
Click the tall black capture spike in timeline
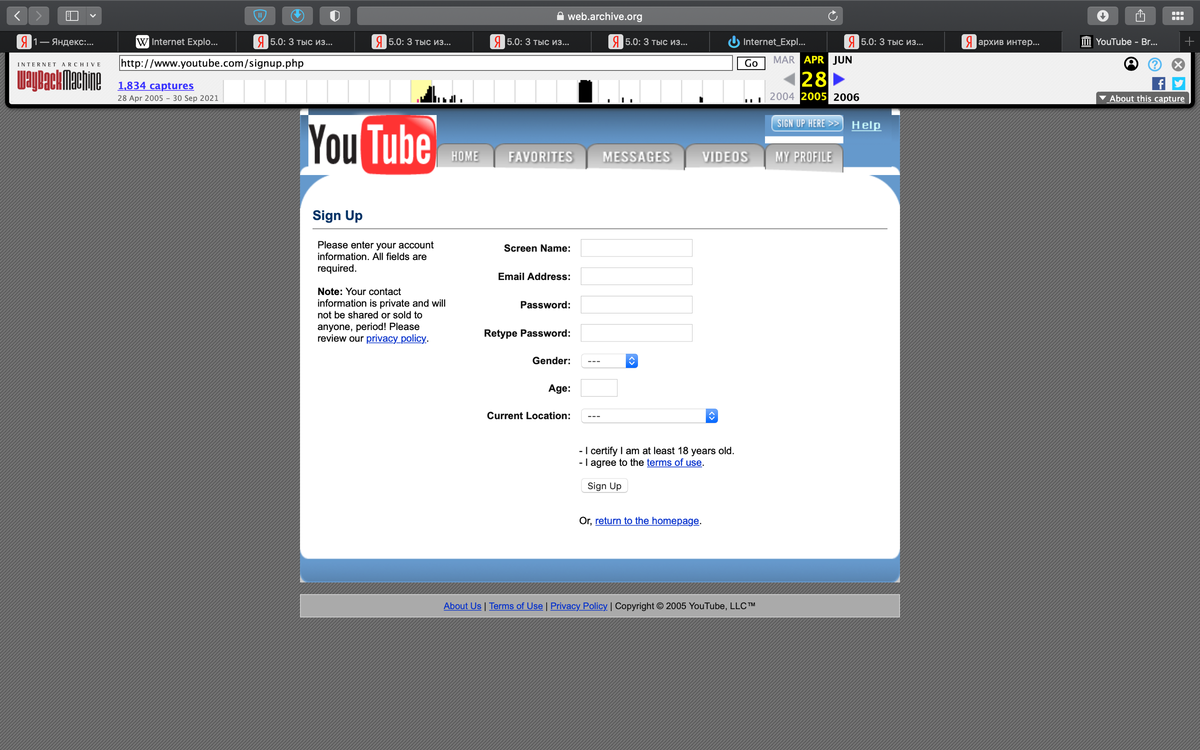point(585,92)
